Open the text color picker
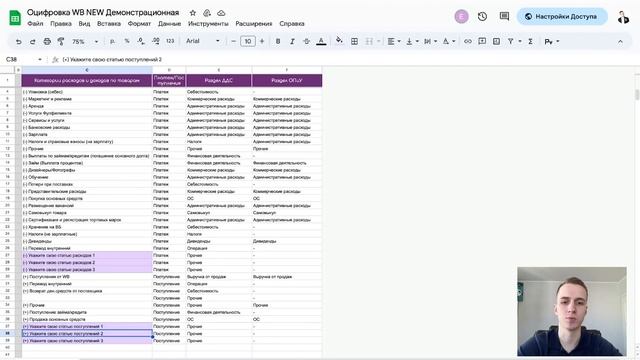Viewport: 640px width, 360px height. click(321, 41)
